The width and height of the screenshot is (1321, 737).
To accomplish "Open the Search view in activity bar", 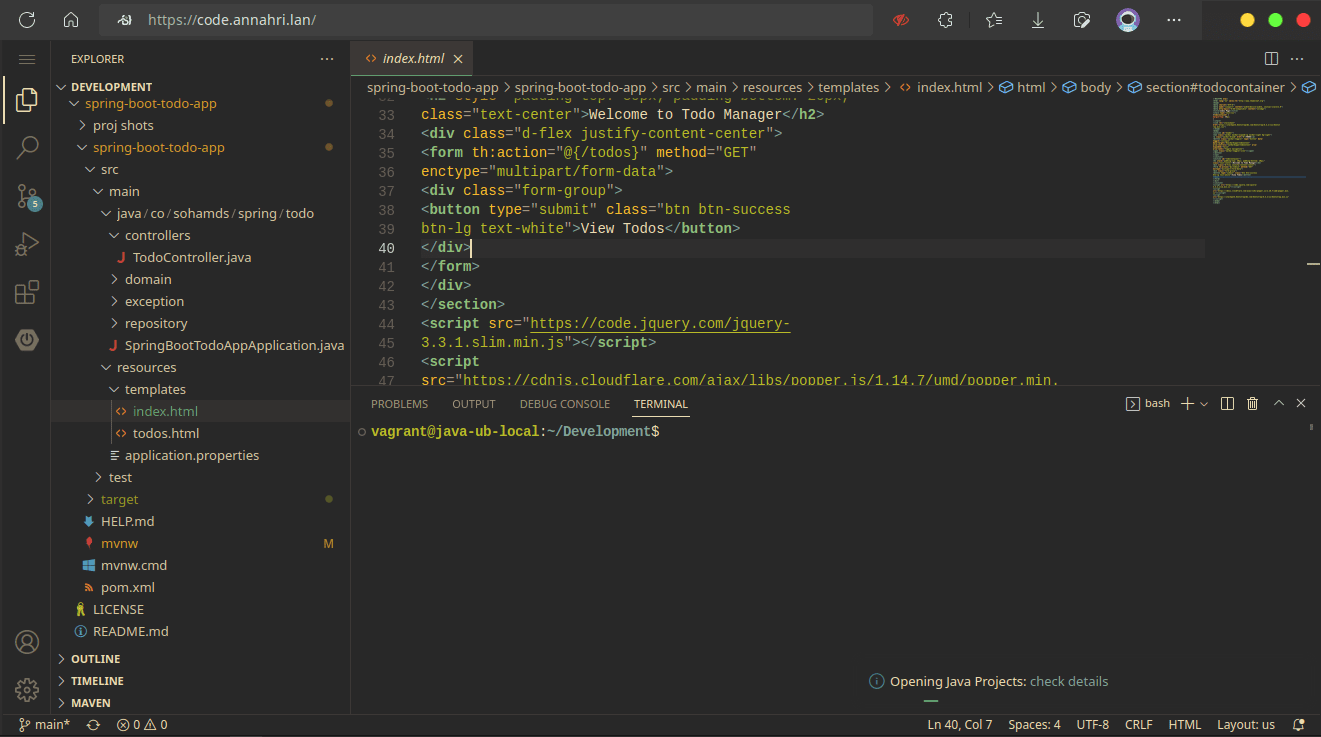I will coord(27,148).
